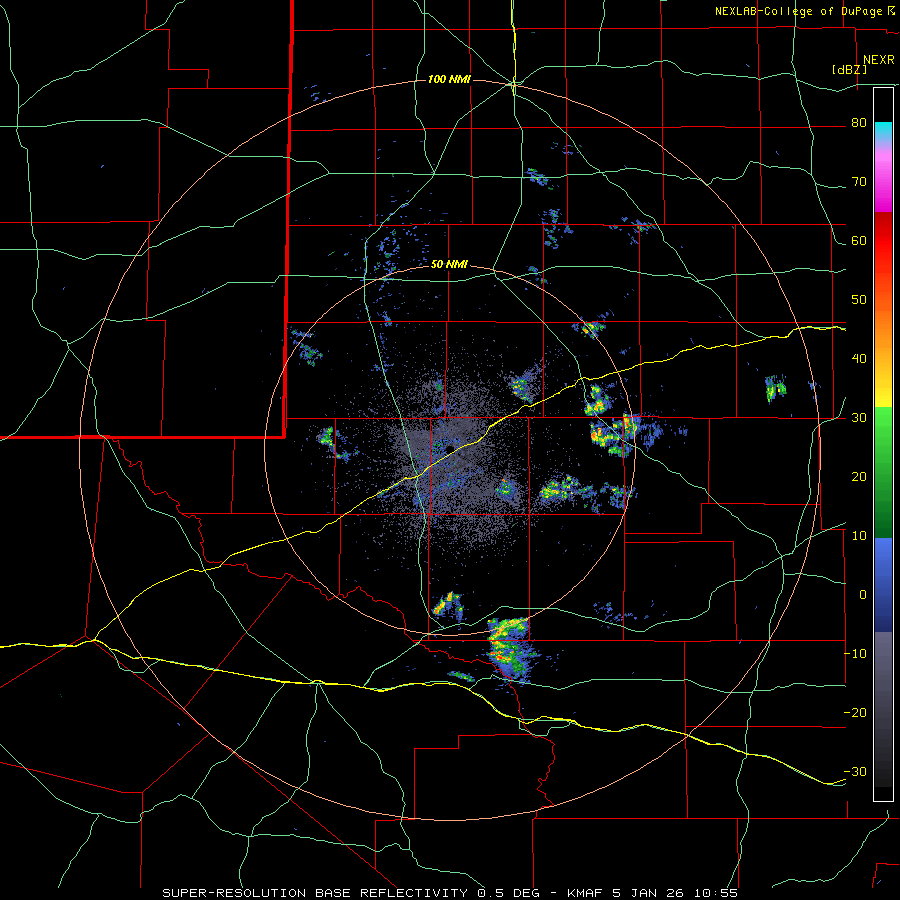Click the NEXR label above the legend

879,60
